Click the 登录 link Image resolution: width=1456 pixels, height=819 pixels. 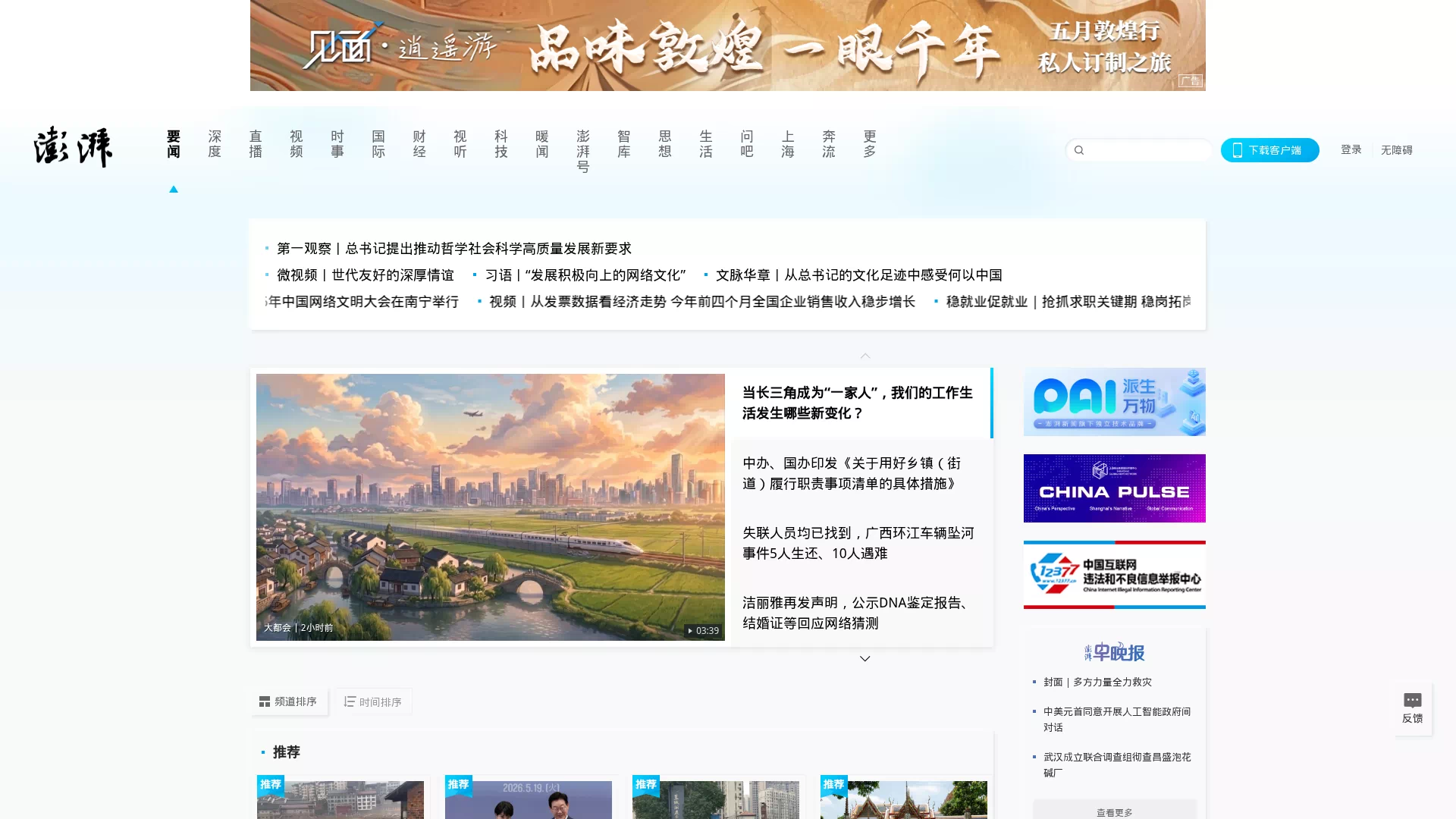coord(1351,149)
